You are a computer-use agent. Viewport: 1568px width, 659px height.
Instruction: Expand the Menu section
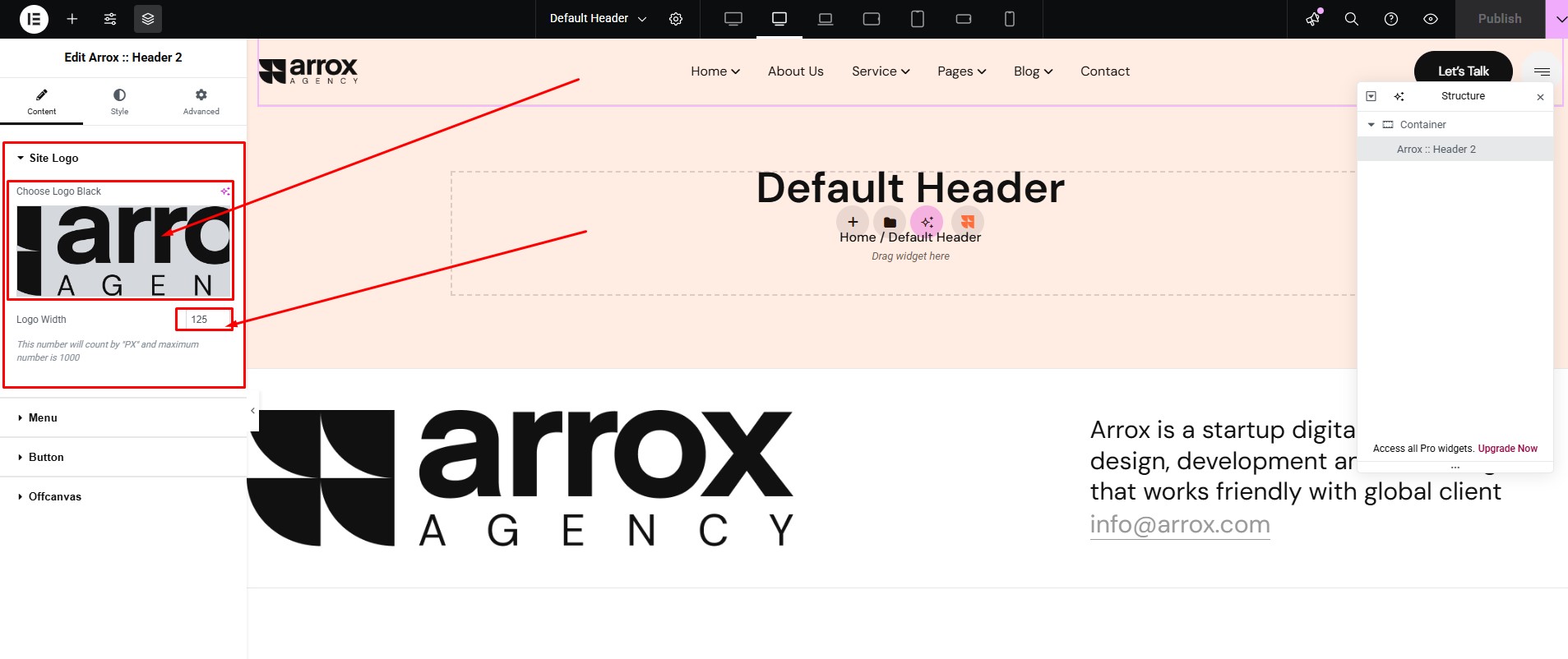tap(123, 417)
